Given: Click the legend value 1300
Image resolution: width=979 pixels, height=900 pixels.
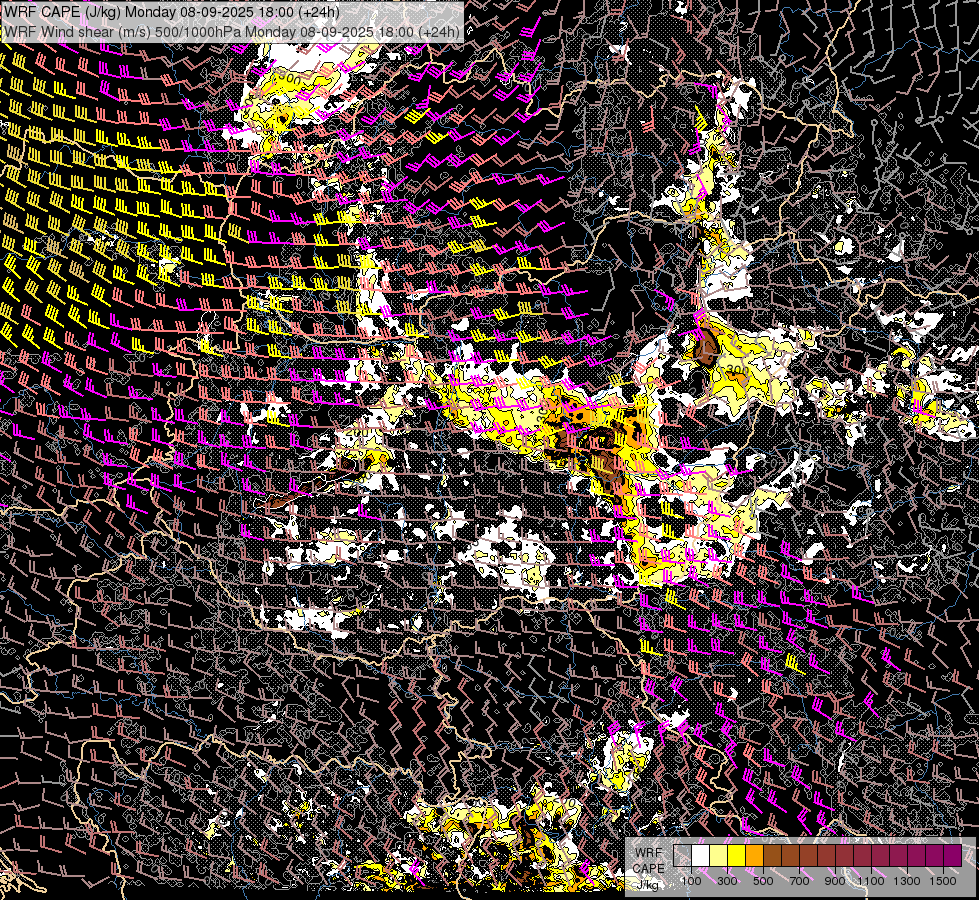Looking at the screenshot, I should (x=907, y=881).
